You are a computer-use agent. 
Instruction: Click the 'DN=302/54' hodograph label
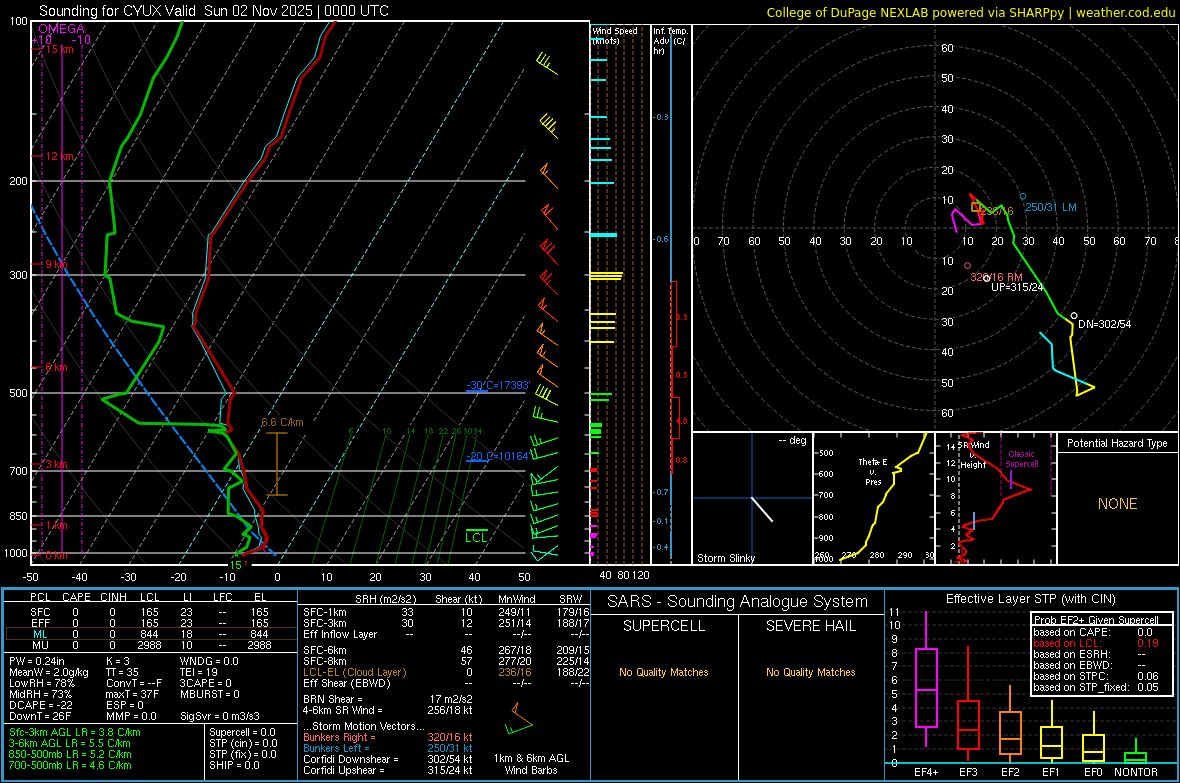coord(1104,324)
